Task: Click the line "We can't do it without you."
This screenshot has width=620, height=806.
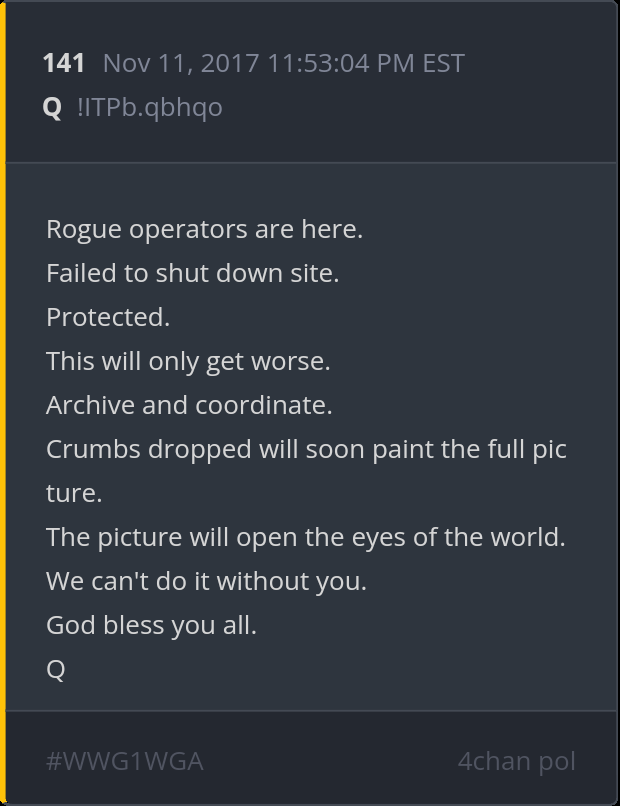Action: coord(206,581)
